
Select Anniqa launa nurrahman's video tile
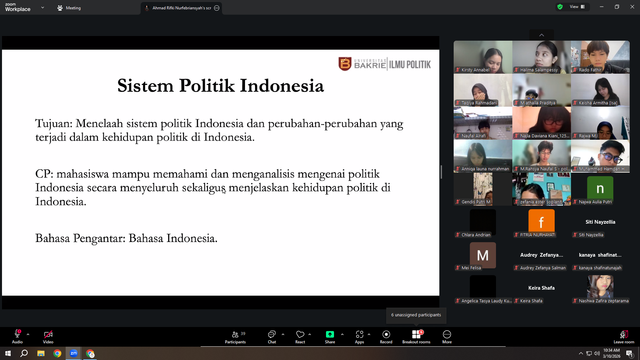pos(483,156)
